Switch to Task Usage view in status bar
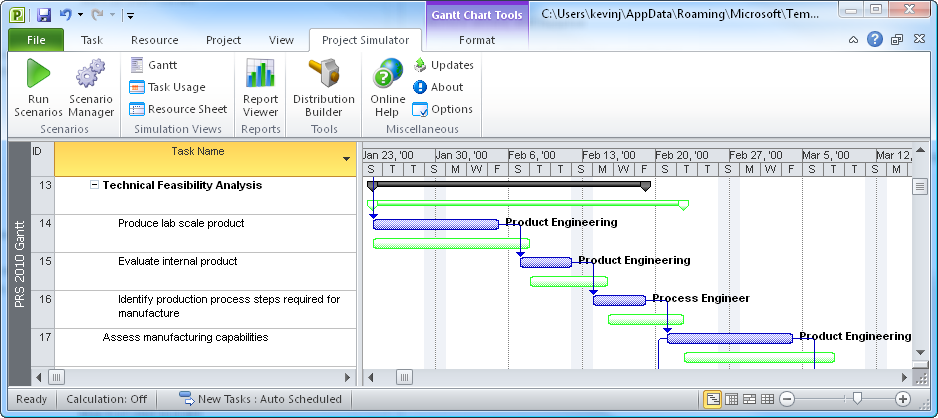Screen dimensions: 938x418 731,399
